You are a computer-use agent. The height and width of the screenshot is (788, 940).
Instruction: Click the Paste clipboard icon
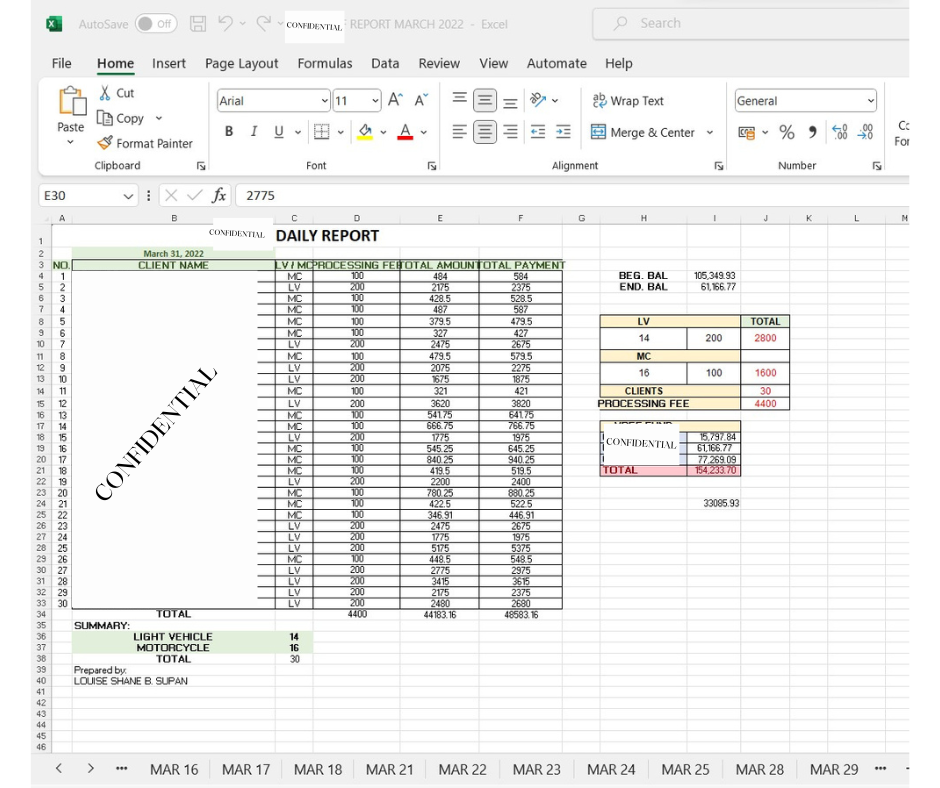coord(71,101)
